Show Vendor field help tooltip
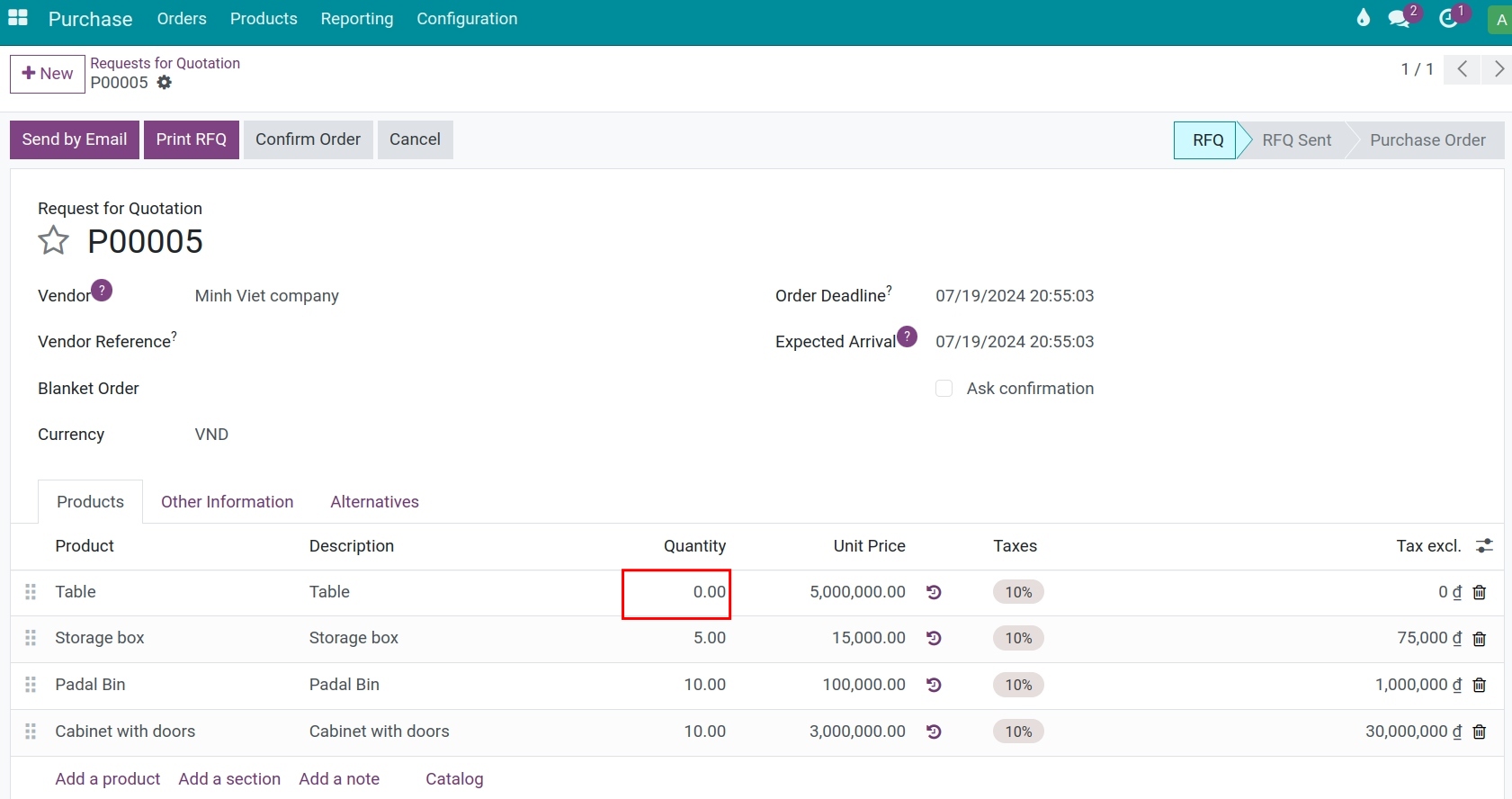The height and width of the screenshot is (799, 1512). tap(102, 291)
